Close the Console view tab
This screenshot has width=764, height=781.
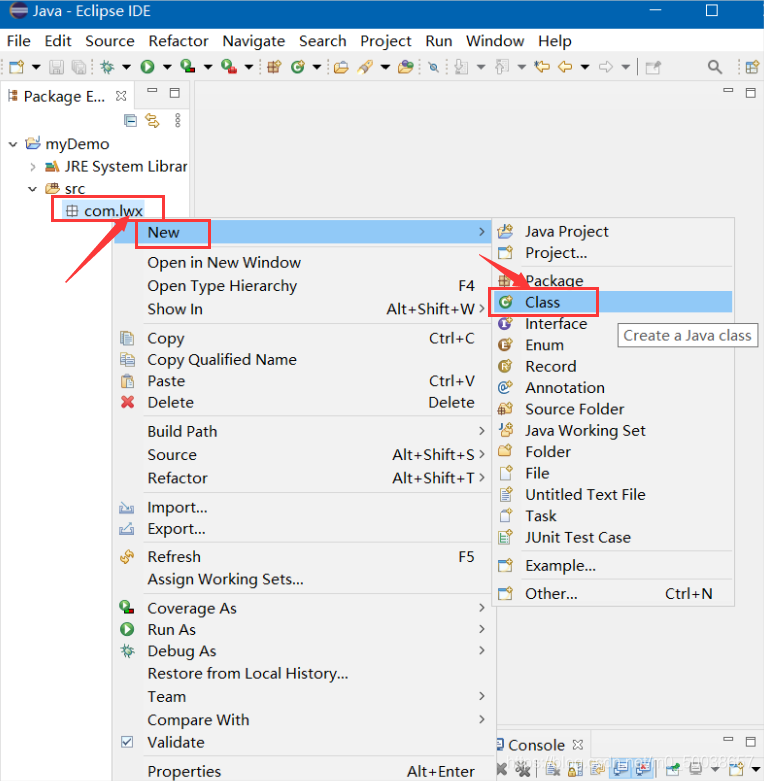(578, 745)
